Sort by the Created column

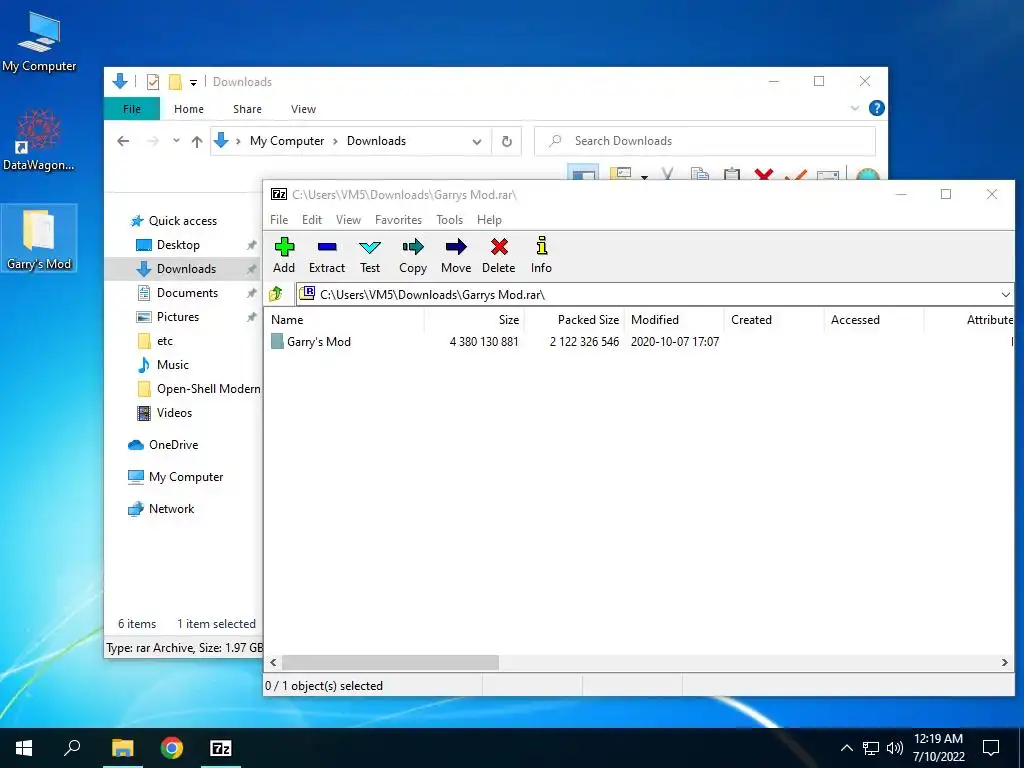[774, 320]
